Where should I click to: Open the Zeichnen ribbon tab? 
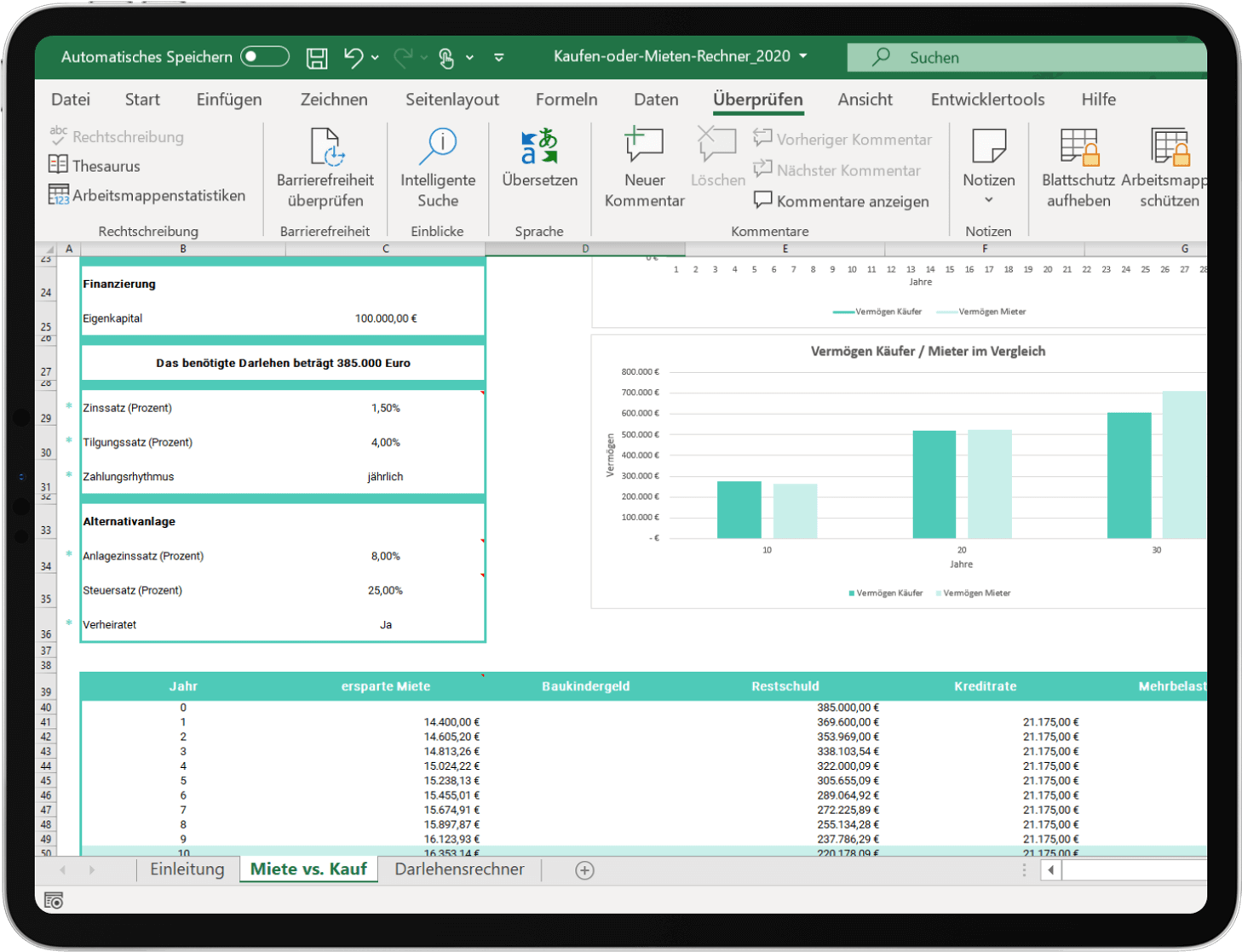point(334,100)
